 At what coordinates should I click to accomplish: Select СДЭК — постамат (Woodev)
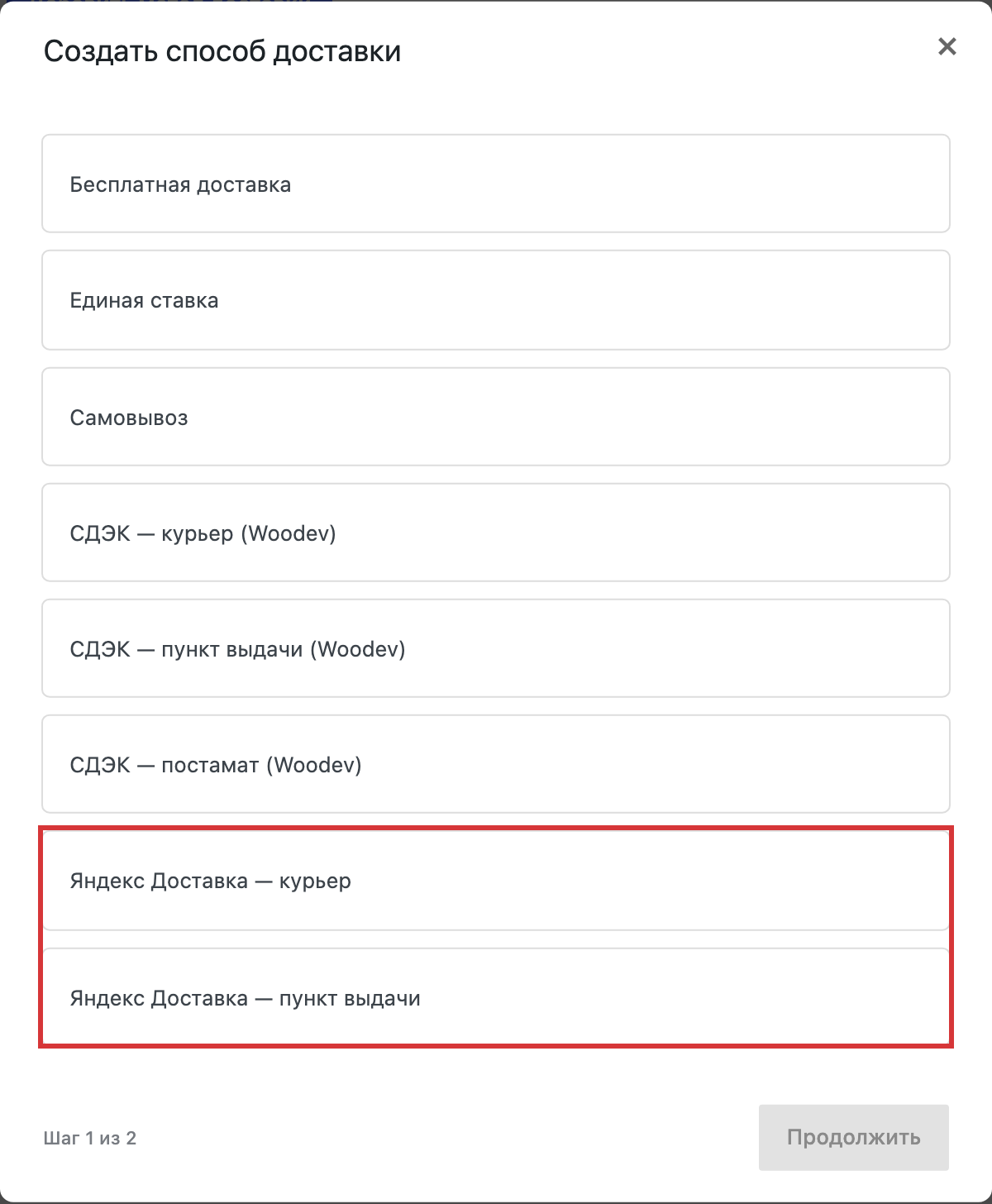[x=496, y=764]
